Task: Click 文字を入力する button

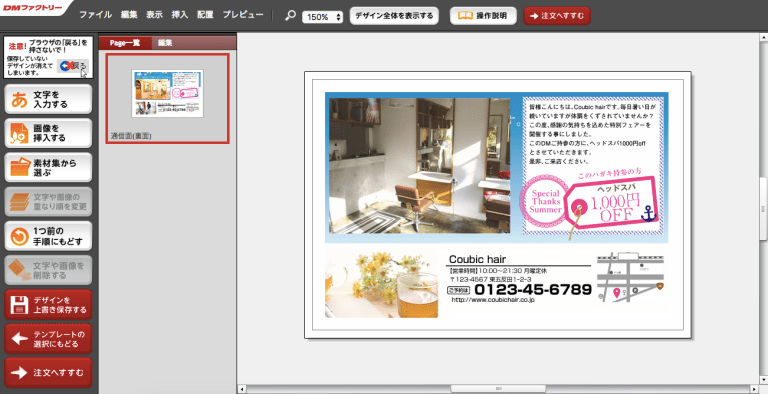Action: (48, 99)
